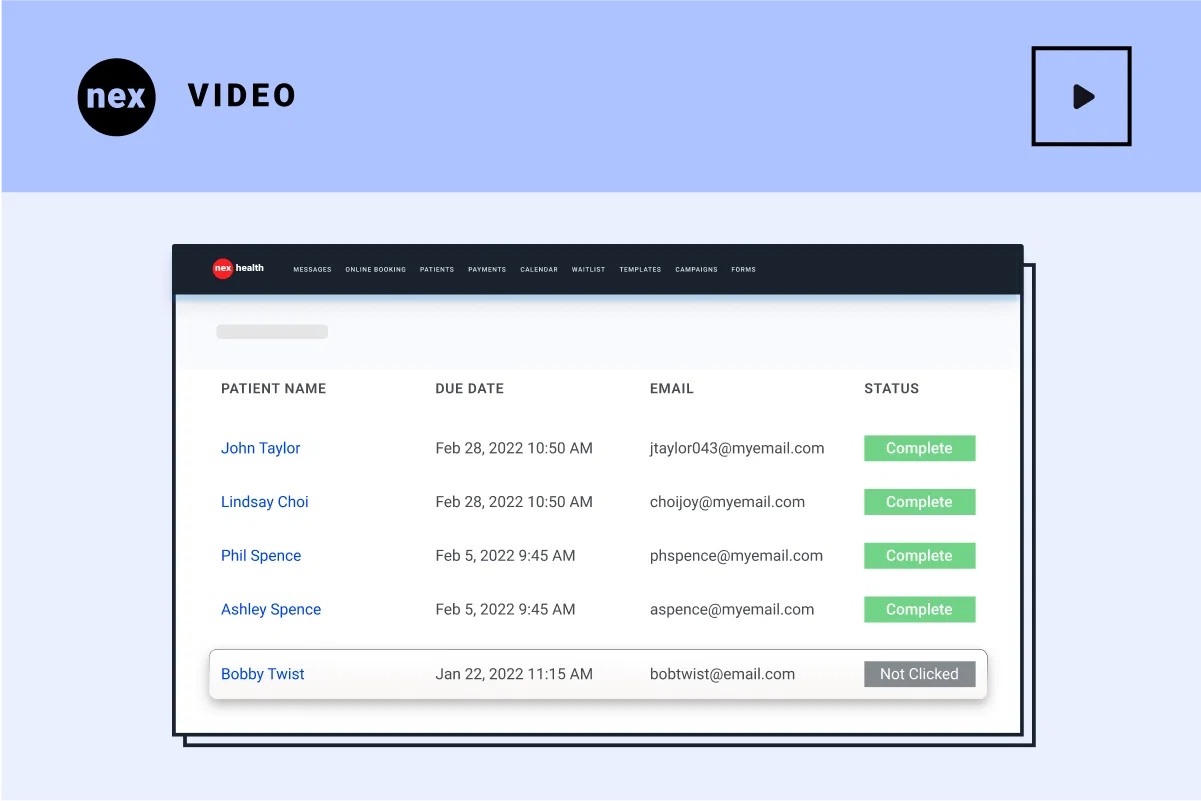Open the Calendar navigation item
Image resolution: width=1201 pixels, height=801 pixels.
[539, 270]
